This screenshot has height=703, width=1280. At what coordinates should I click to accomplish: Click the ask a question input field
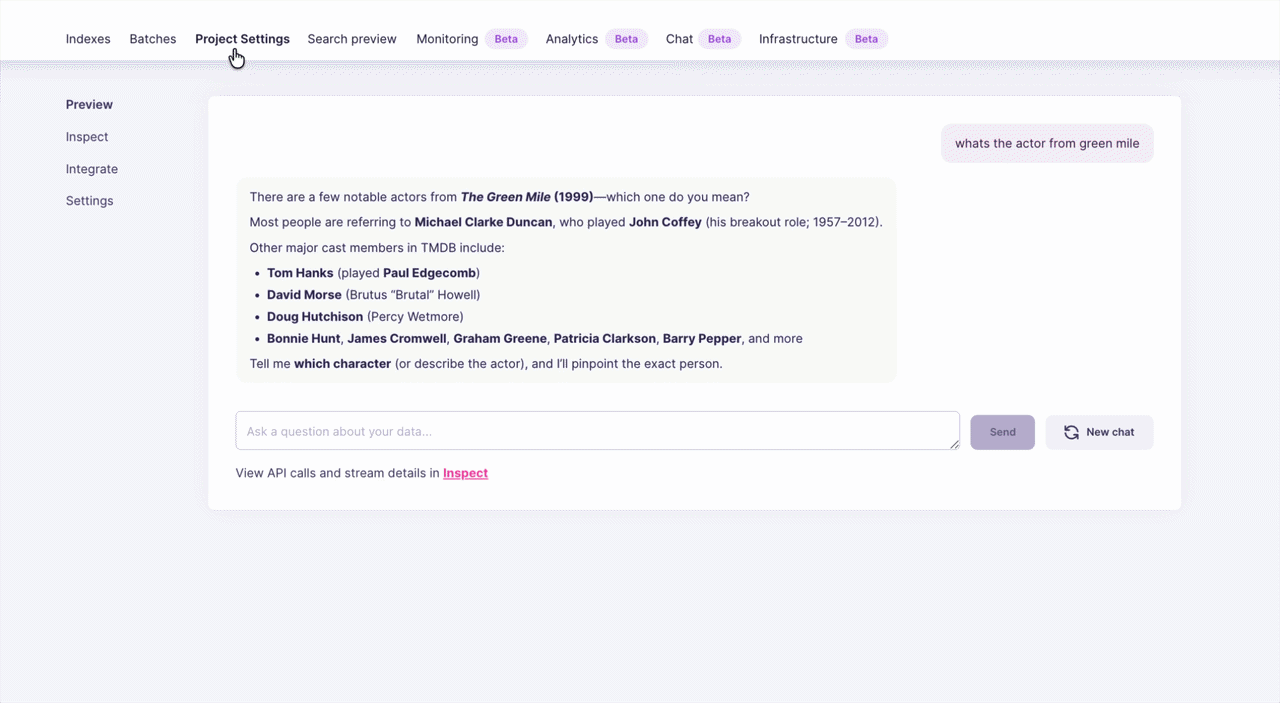[597, 430]
